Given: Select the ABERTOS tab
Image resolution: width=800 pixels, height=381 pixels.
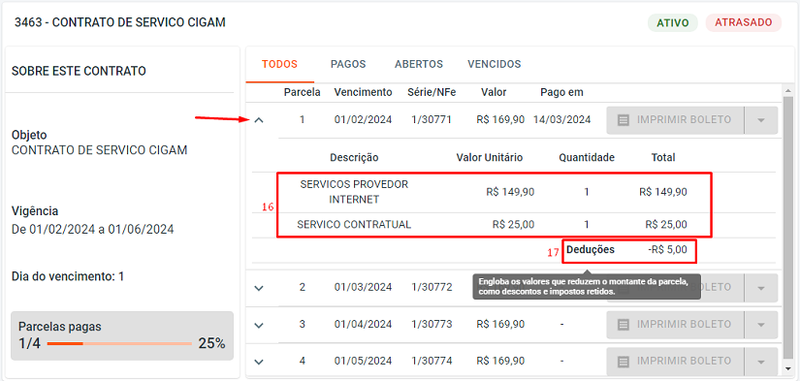Looking at the screenshot, I should pos(418,64).
